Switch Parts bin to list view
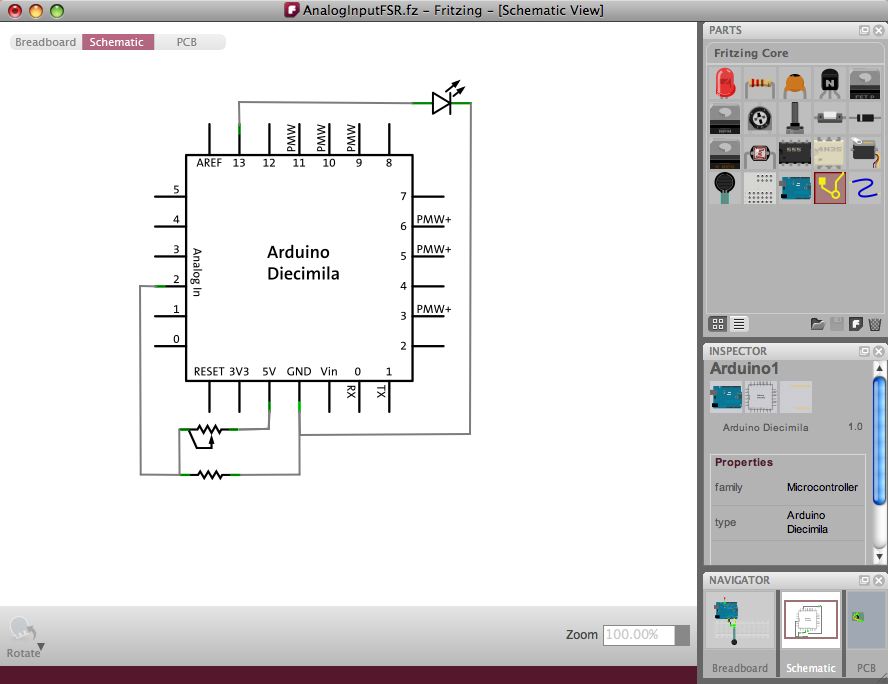This screenshot has height=684, width=888. [739, 324]
